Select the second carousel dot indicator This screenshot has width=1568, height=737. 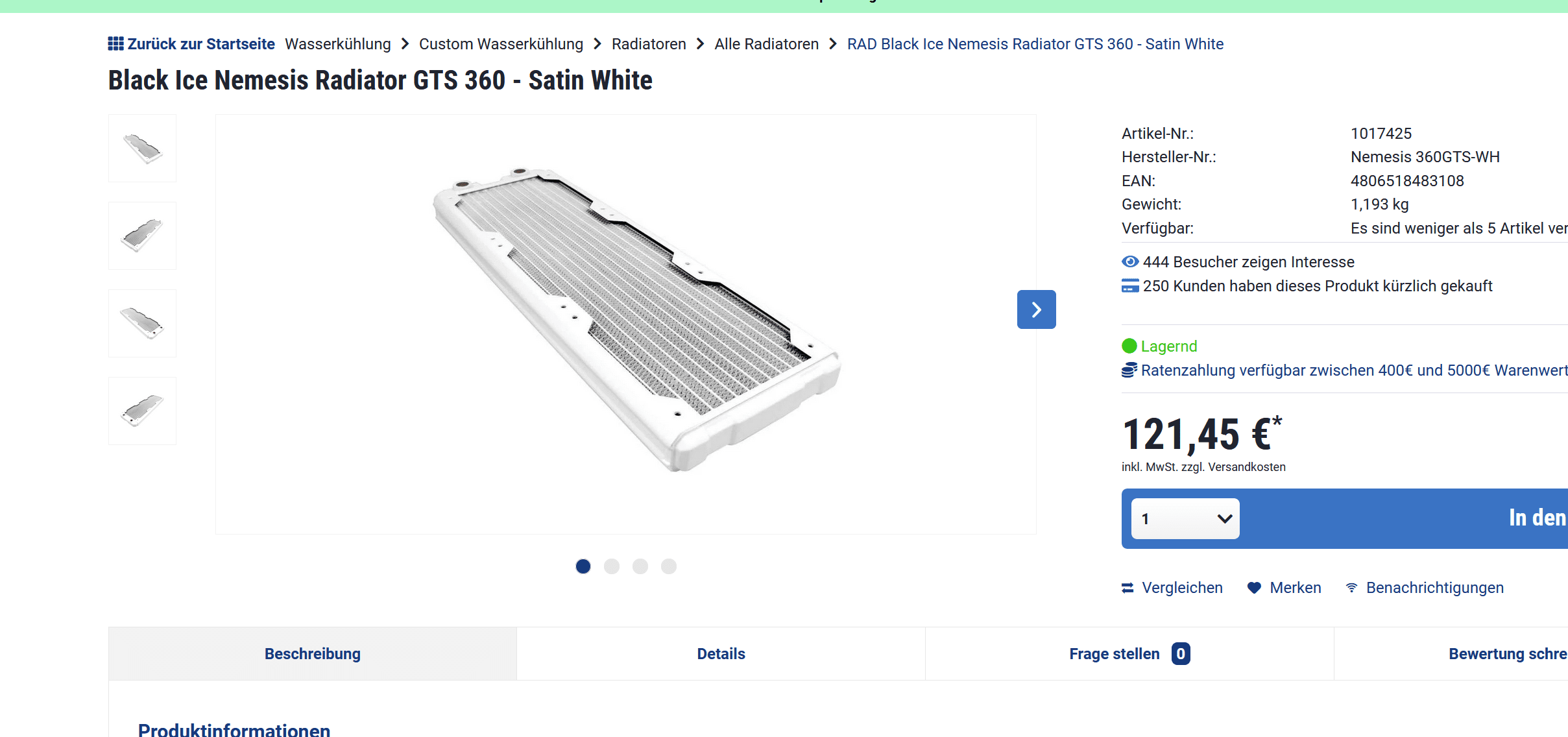click(x=612, y=566)
